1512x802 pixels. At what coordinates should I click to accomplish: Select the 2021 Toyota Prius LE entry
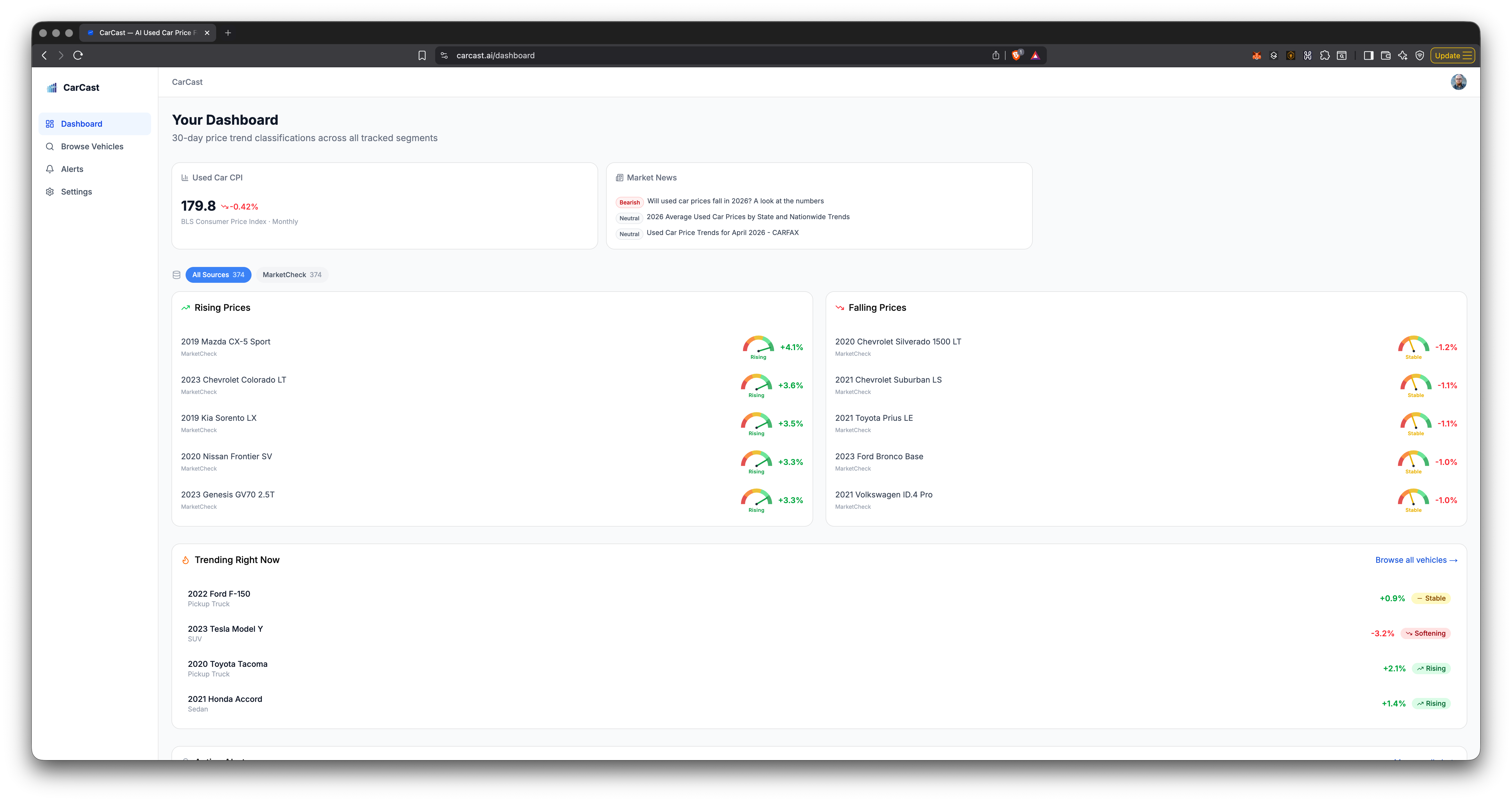pos(1146,424)
